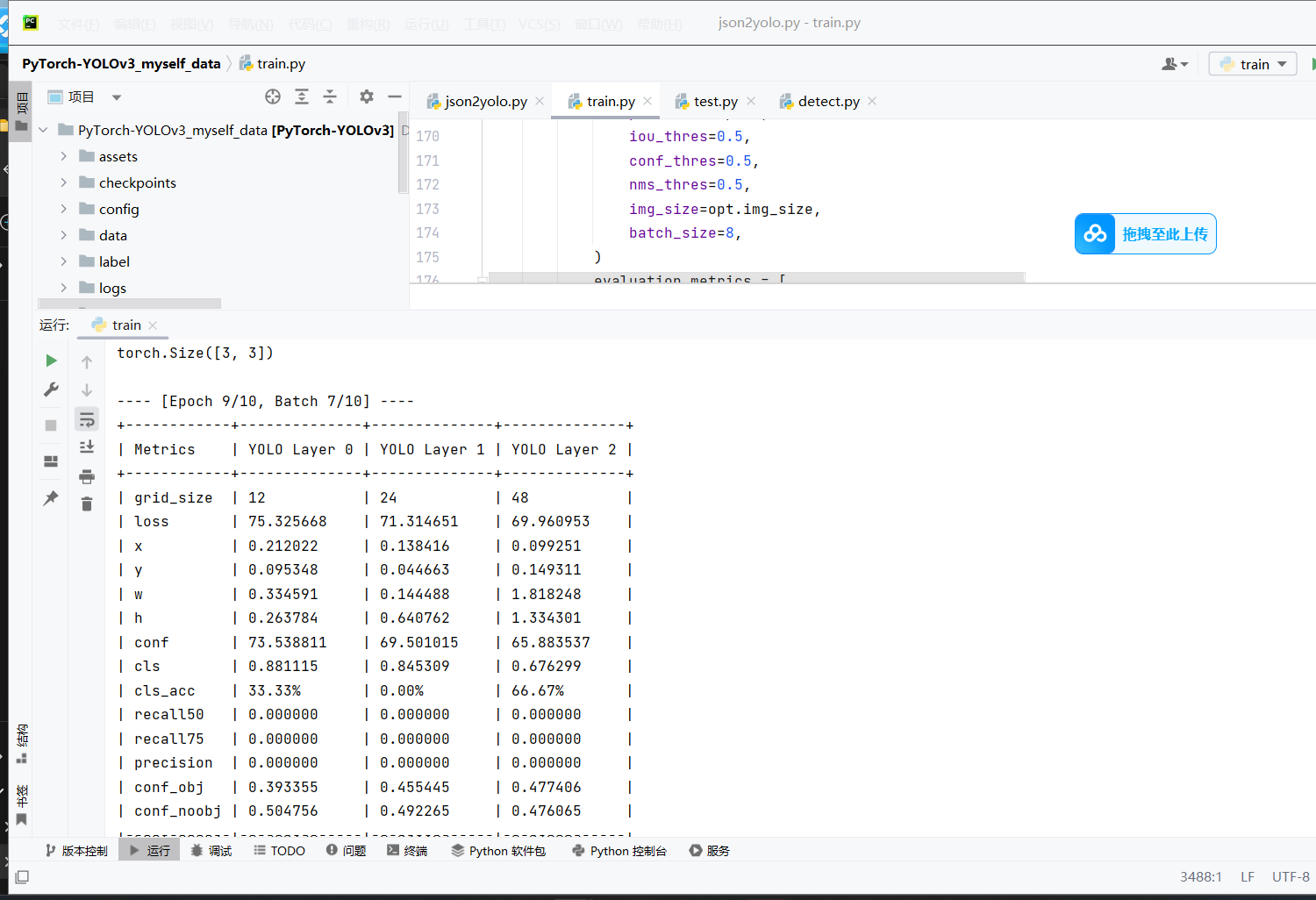Open the user account dropdown
The height and width of the screenshot is (900, 1316).
click(1175, 64)
